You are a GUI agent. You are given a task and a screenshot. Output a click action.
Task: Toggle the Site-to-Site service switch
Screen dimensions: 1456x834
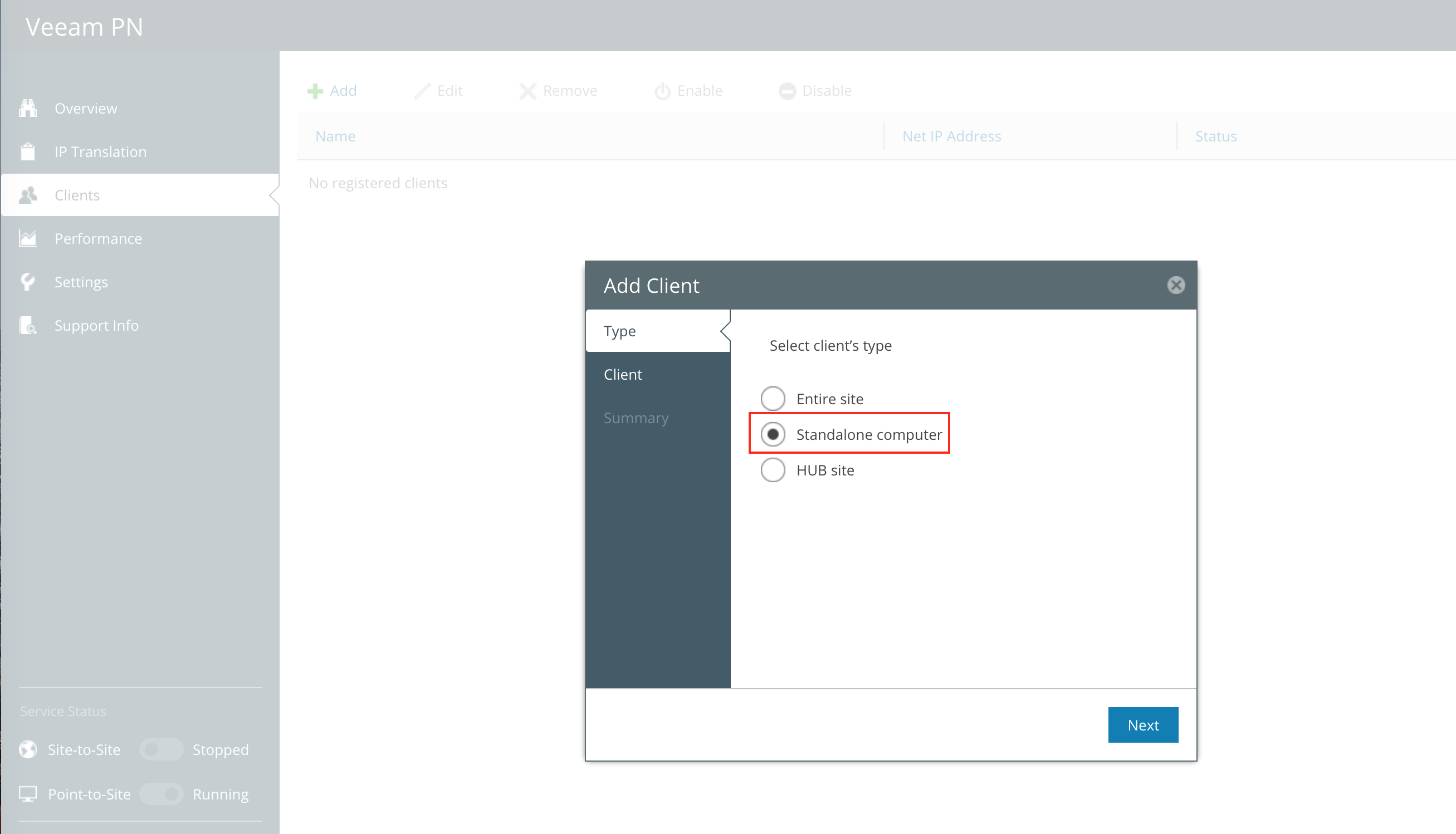pos(162,750)
